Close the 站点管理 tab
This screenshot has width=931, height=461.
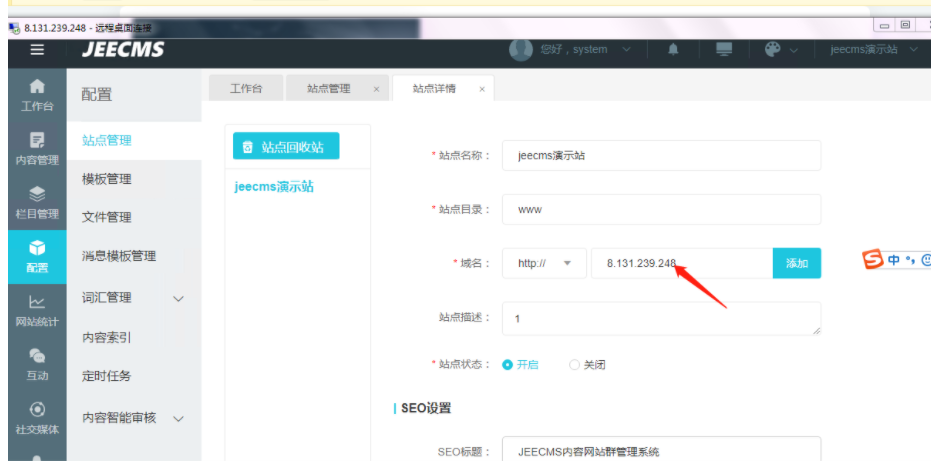click(x=376, y=89)
